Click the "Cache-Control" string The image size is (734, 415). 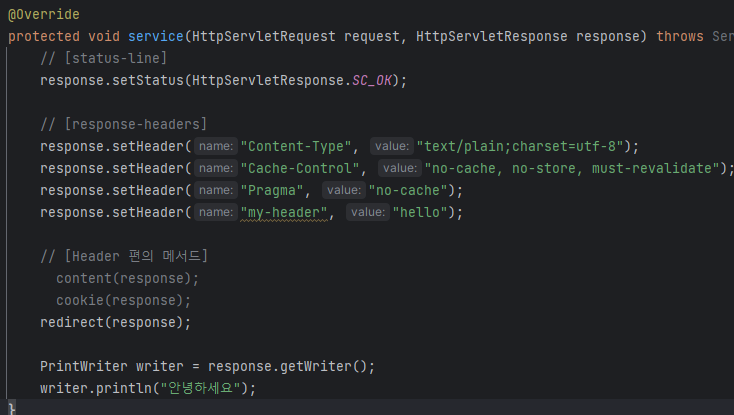(x=300, y=168)
